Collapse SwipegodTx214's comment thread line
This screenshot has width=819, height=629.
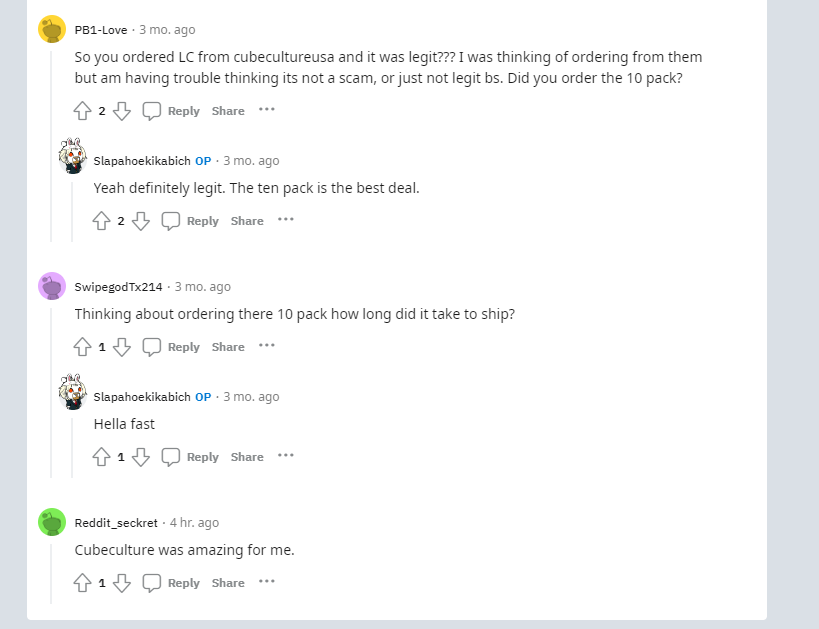point(51,393)
